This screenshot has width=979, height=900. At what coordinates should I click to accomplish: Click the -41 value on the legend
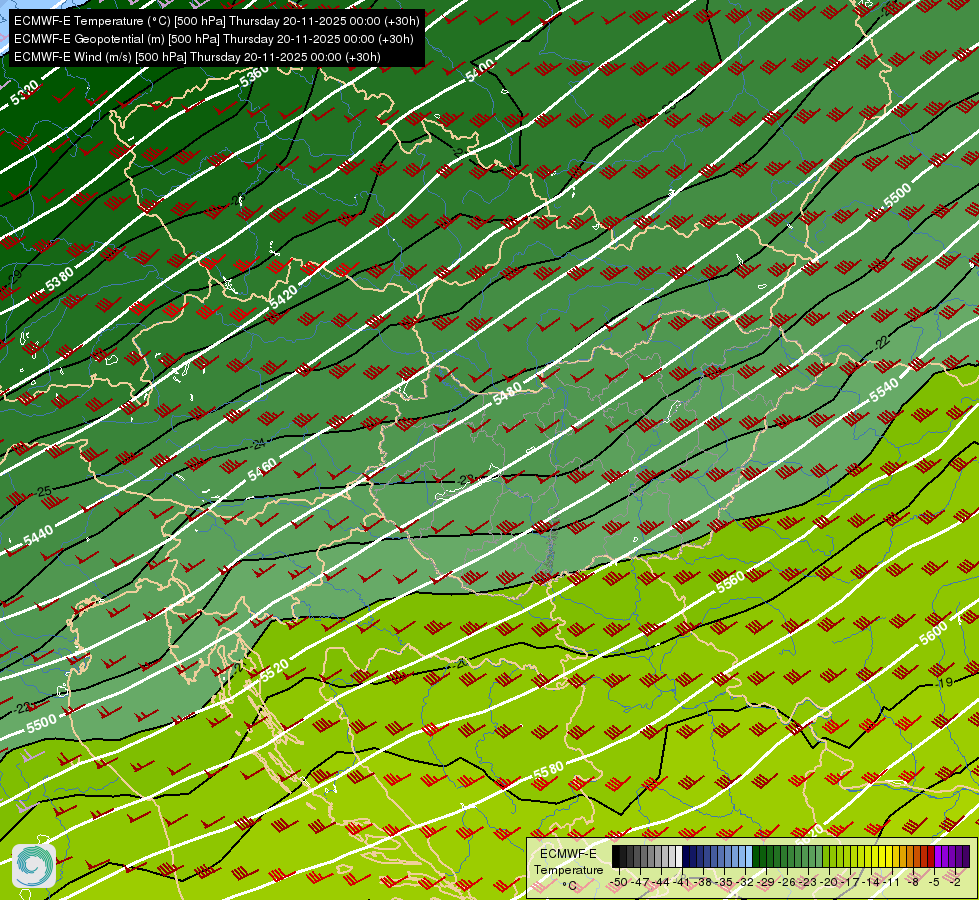682,882
